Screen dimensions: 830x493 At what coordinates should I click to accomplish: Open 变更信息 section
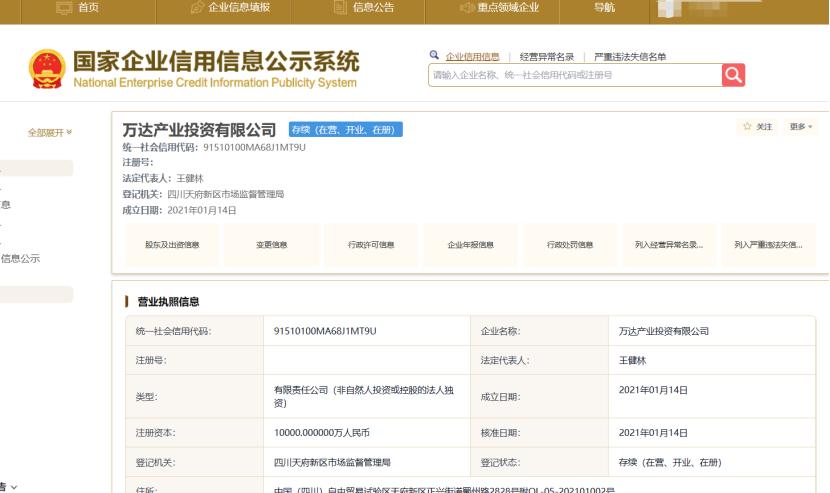[x=272, y=245]
